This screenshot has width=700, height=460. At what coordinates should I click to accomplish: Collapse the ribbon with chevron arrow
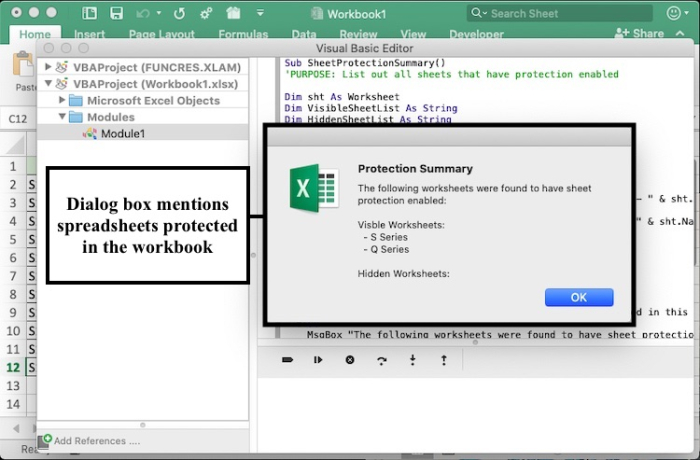tap(680, 33)
